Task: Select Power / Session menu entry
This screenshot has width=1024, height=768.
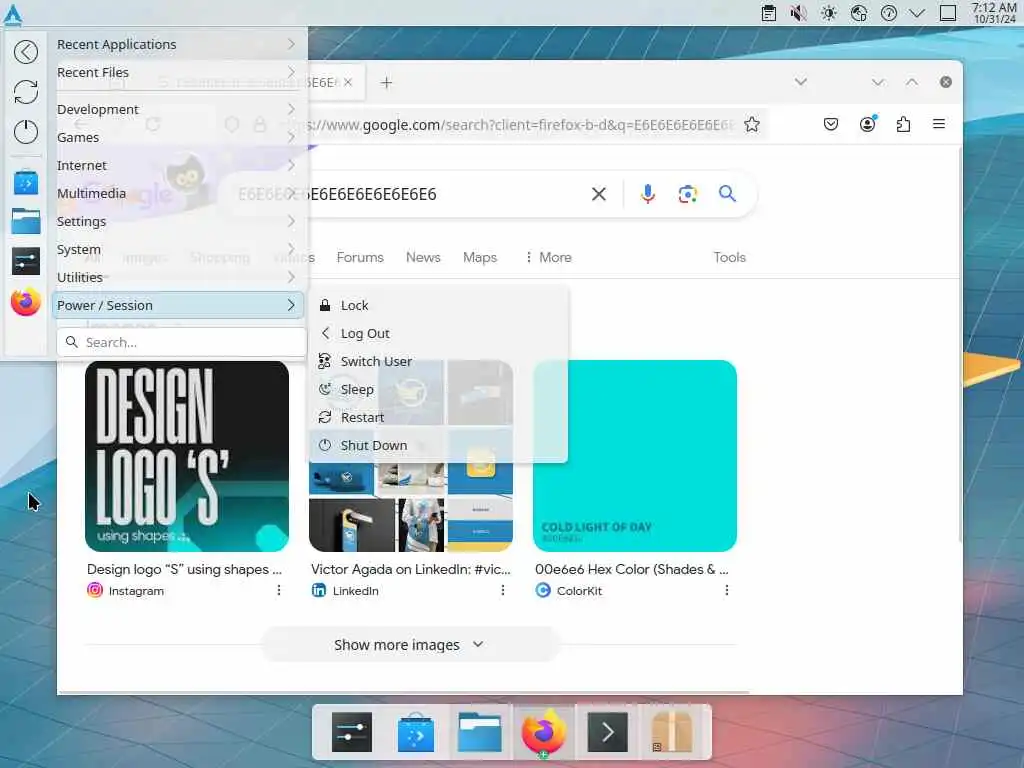Action: [x=177, y=306]
